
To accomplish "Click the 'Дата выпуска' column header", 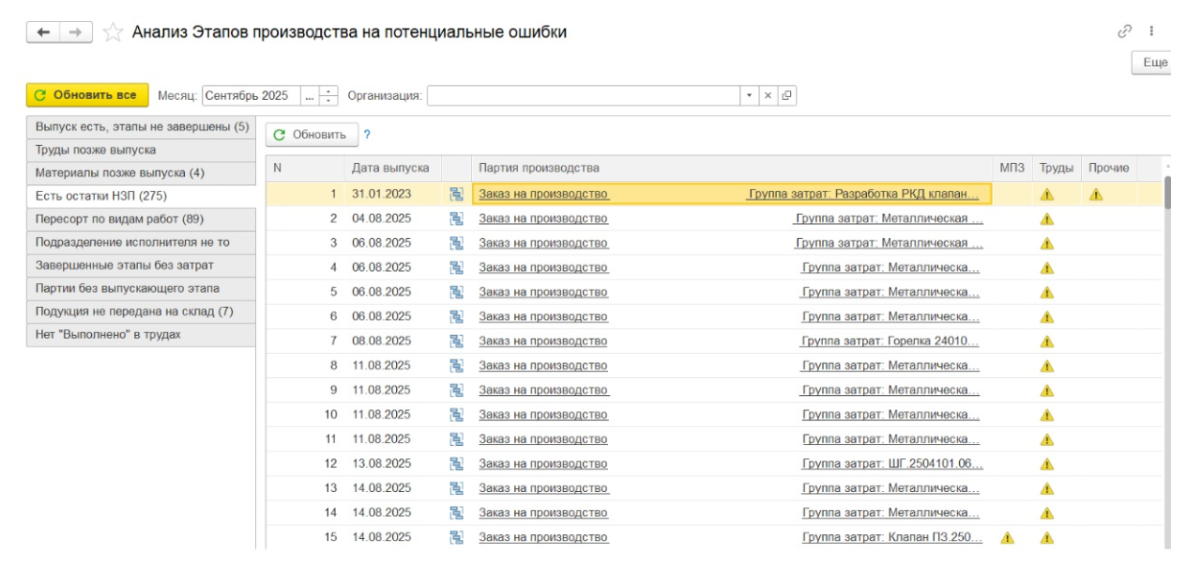I will coord(391,168).
